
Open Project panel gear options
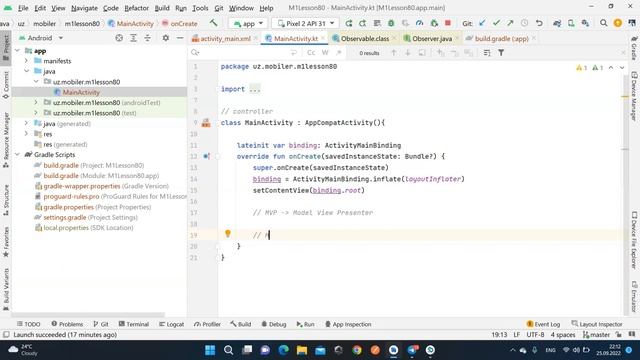click(x=165, y=38)
